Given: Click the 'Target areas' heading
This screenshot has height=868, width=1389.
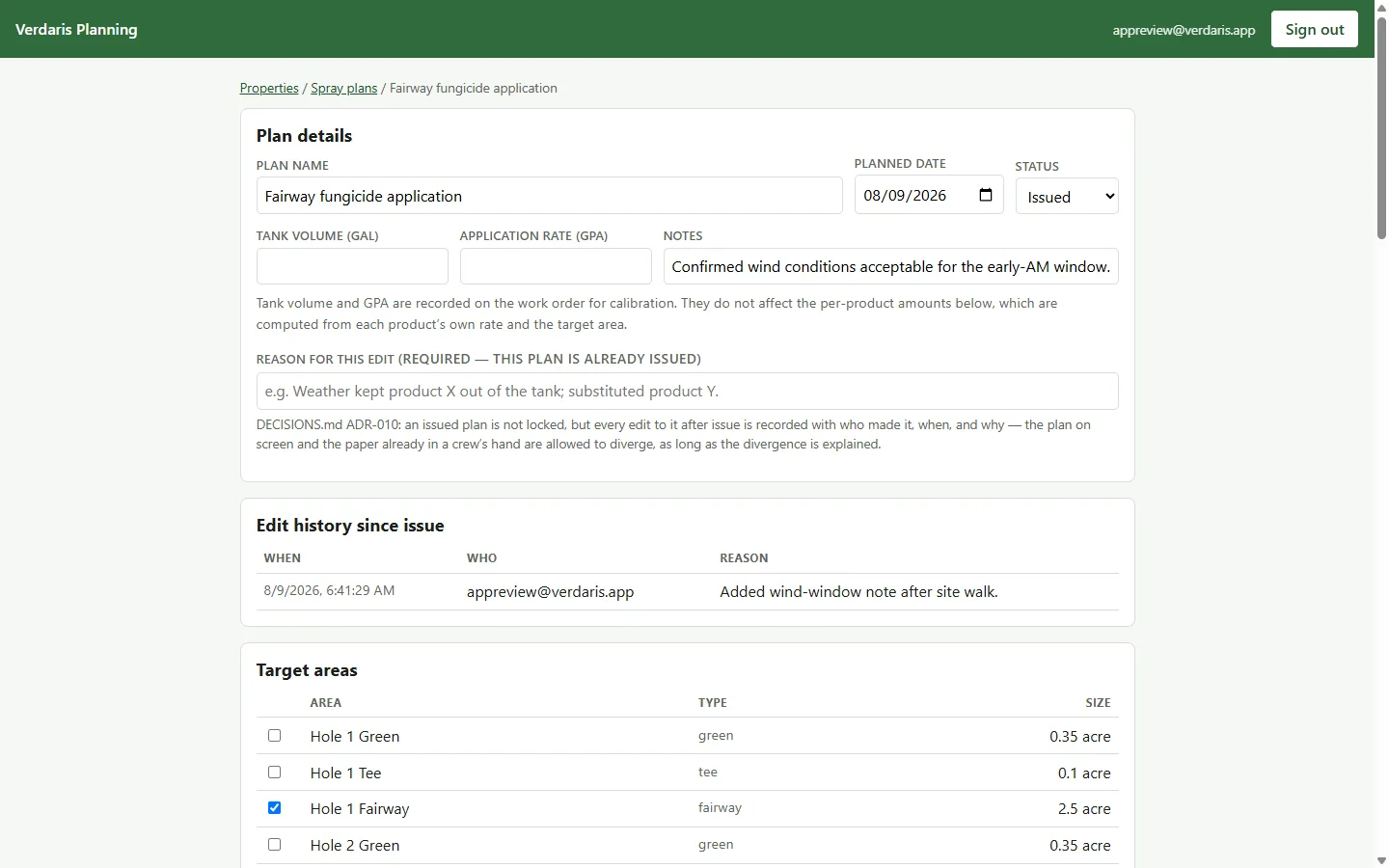Looking at the screenshot, I should [307, 669].
